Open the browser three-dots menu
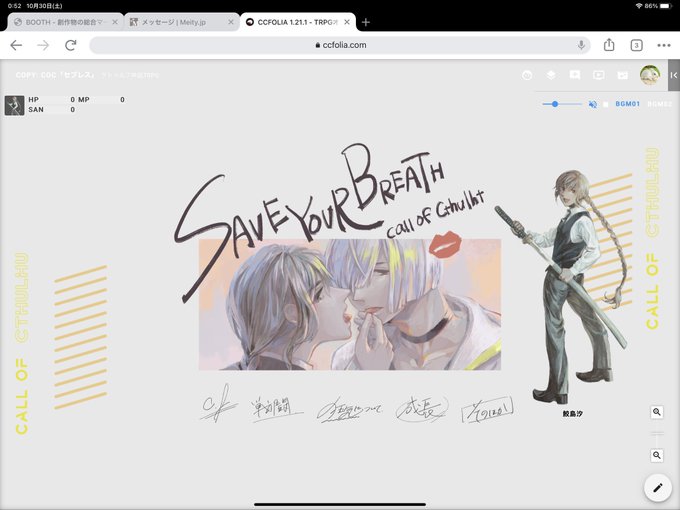680x510 pixels. [x=664, y=45]
